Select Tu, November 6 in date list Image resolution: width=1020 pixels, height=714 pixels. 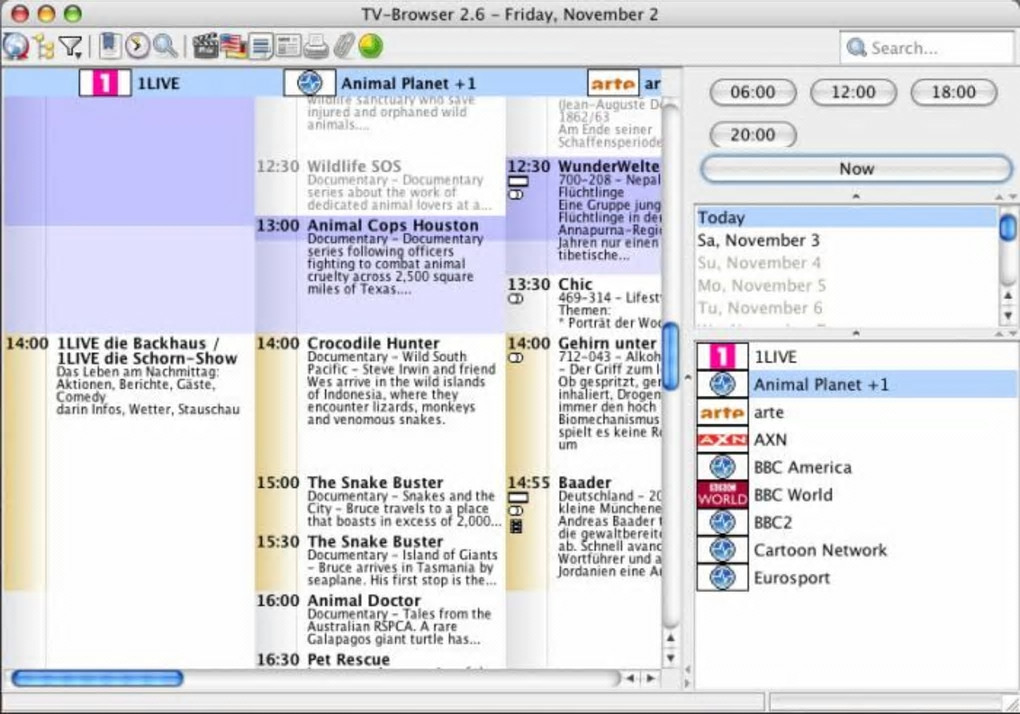[x=846, y=308]
